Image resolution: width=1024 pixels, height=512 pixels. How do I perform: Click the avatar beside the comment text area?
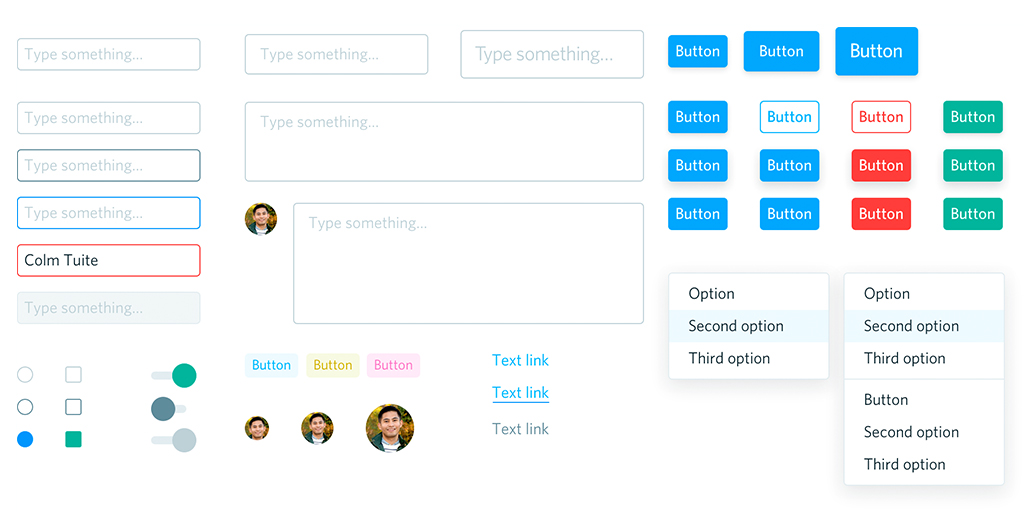coord(261,219)
